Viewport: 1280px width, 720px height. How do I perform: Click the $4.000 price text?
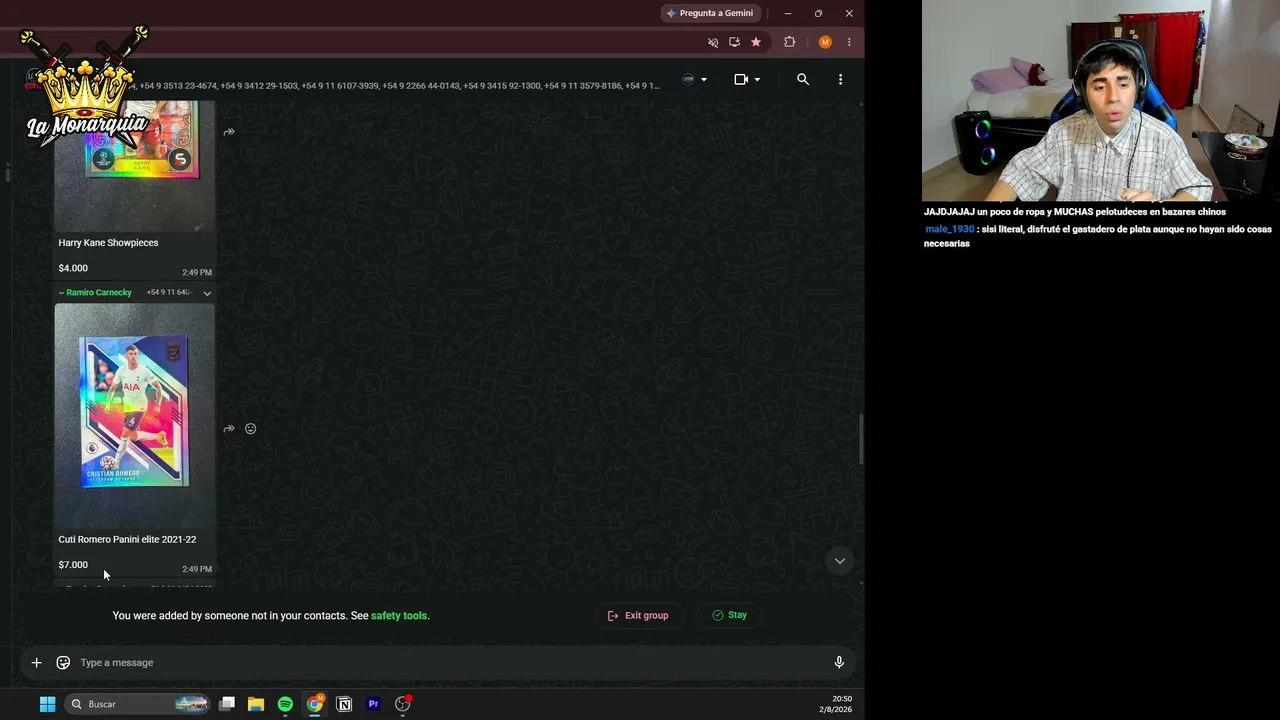(73, 268)
